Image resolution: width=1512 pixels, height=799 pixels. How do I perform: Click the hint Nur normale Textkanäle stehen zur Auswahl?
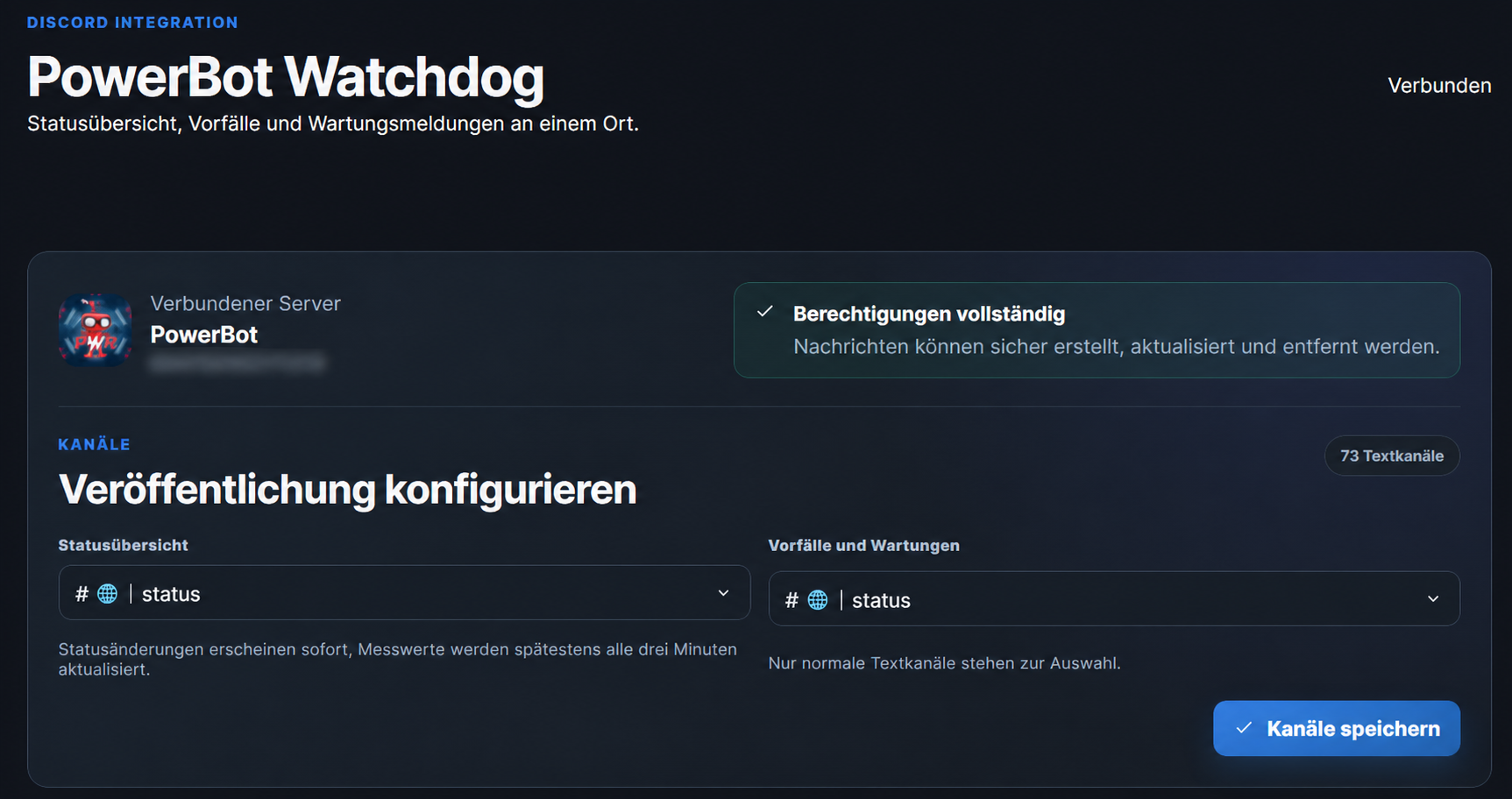(x=945, y=663)
